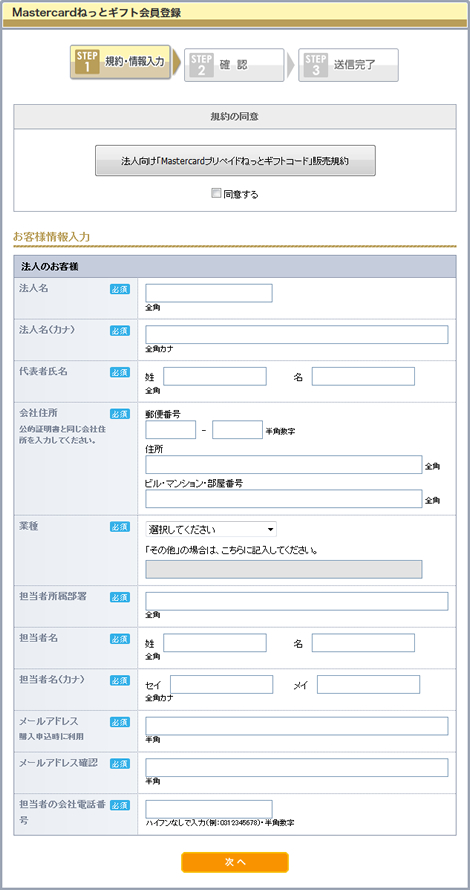Click the 必須 badge beside 会社住所

tap(120, 414)
